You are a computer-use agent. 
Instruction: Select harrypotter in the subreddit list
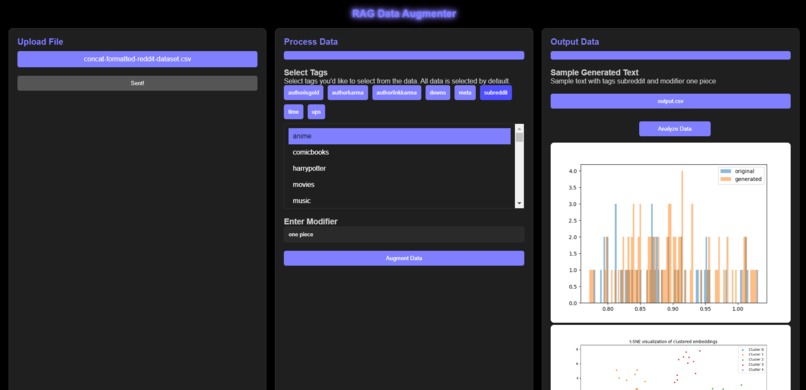(399, 169)
